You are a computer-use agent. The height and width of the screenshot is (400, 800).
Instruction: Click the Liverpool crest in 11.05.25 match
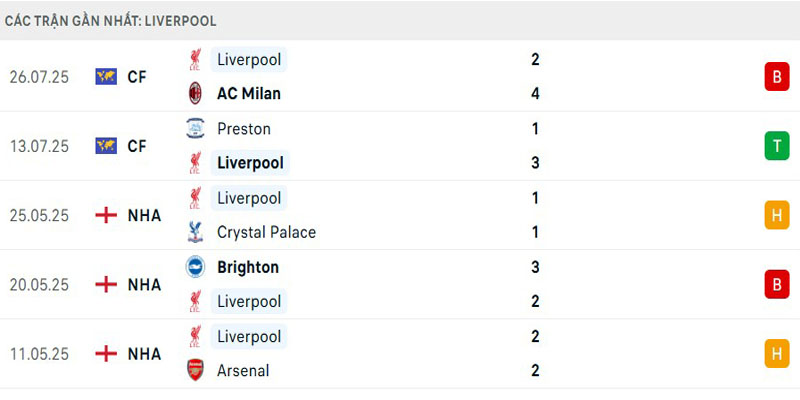195,336
